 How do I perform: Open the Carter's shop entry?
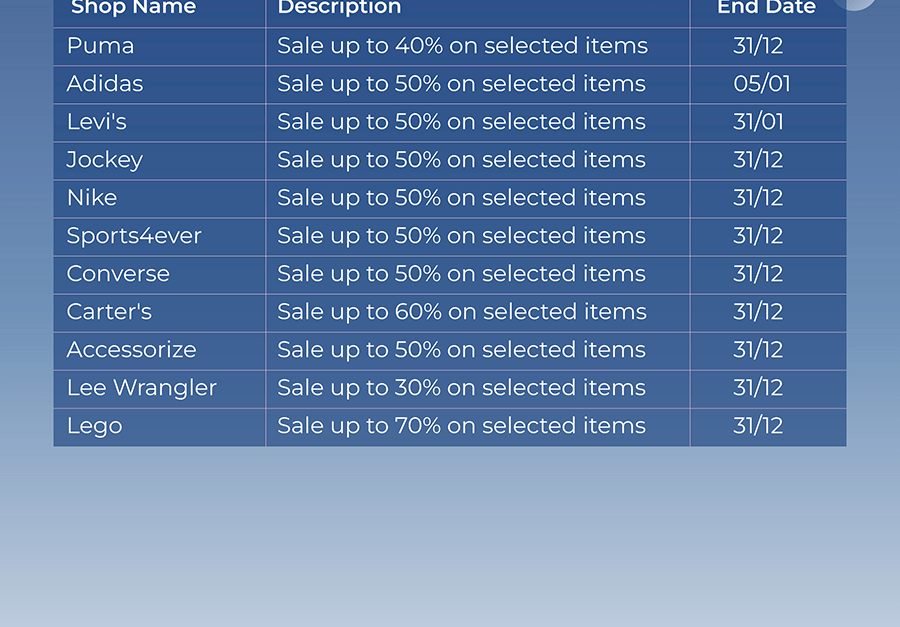click(109, 312)
